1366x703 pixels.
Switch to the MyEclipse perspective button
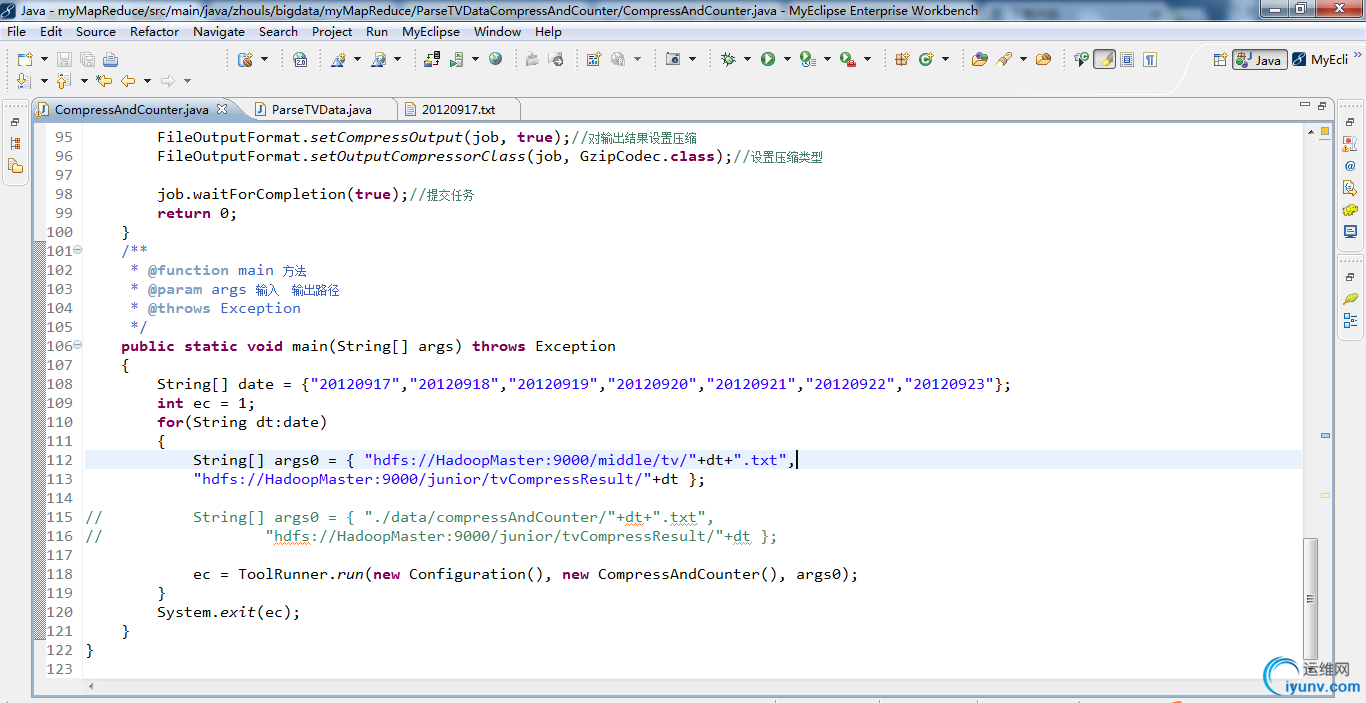tap(1319, 60)
